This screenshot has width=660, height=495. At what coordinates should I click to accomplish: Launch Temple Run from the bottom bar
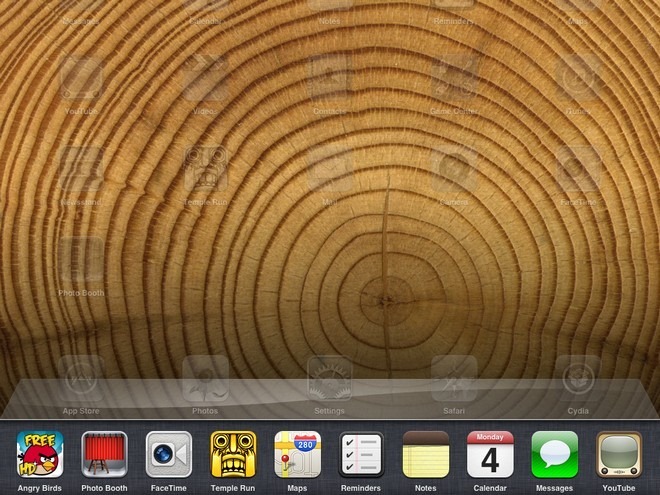click(x=233, y=454)
